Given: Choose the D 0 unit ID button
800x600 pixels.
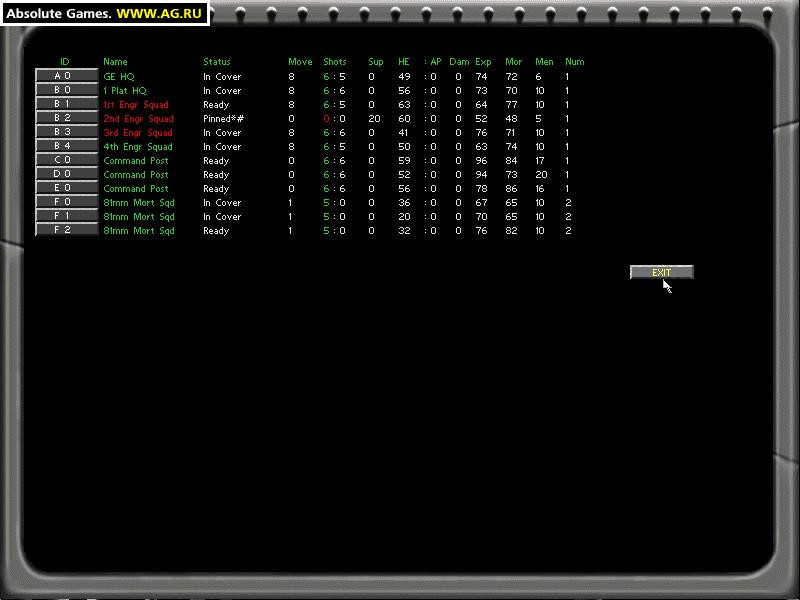Looking at the screenshot, I should click(66, 174).
